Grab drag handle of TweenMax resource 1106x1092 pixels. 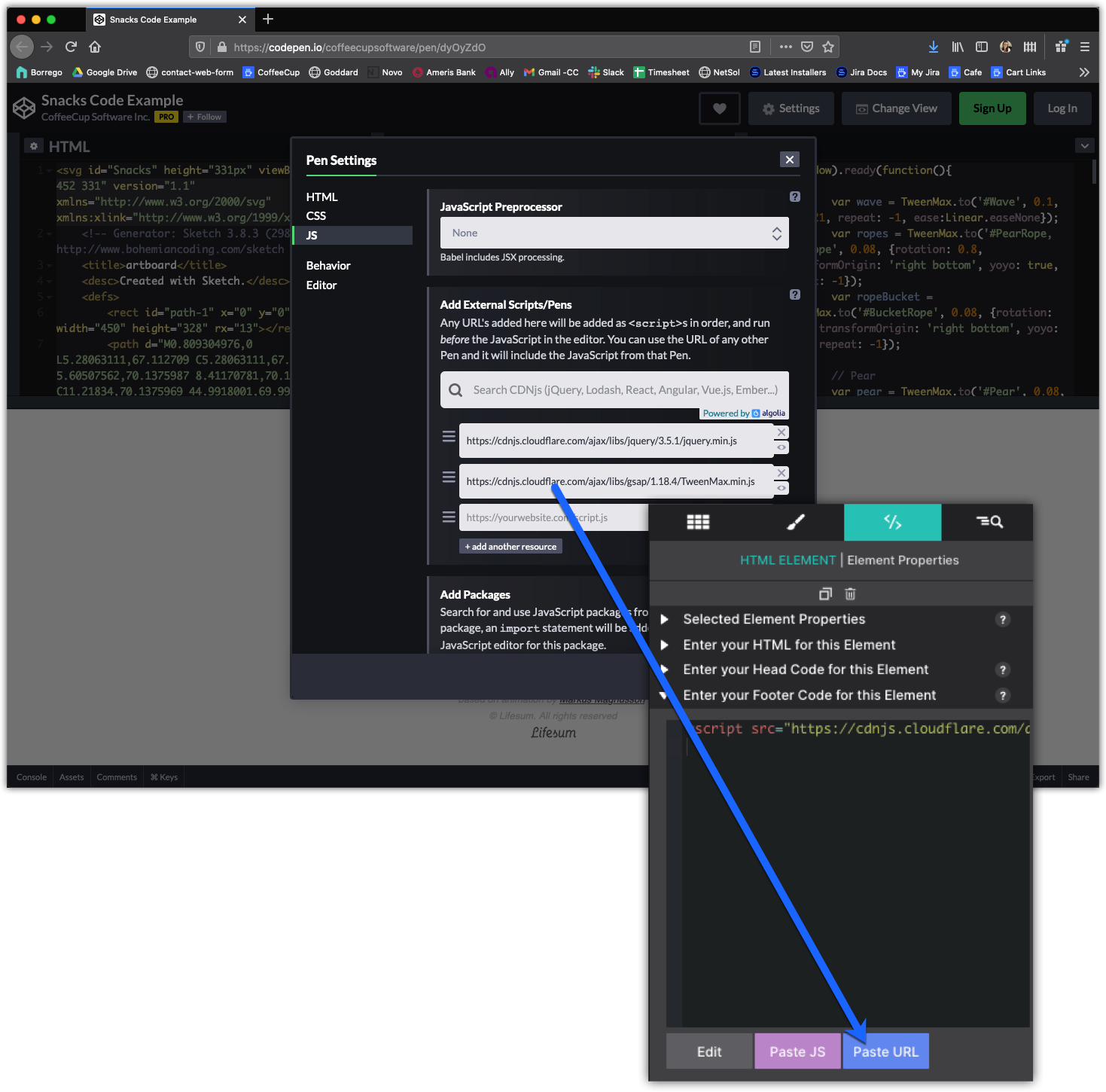[449, 477]
